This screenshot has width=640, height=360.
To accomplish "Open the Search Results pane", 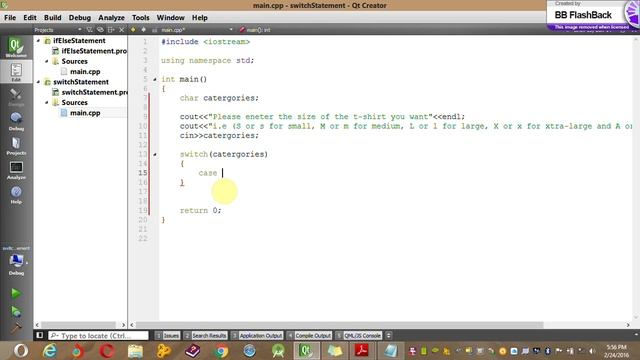I will point(205,336).
